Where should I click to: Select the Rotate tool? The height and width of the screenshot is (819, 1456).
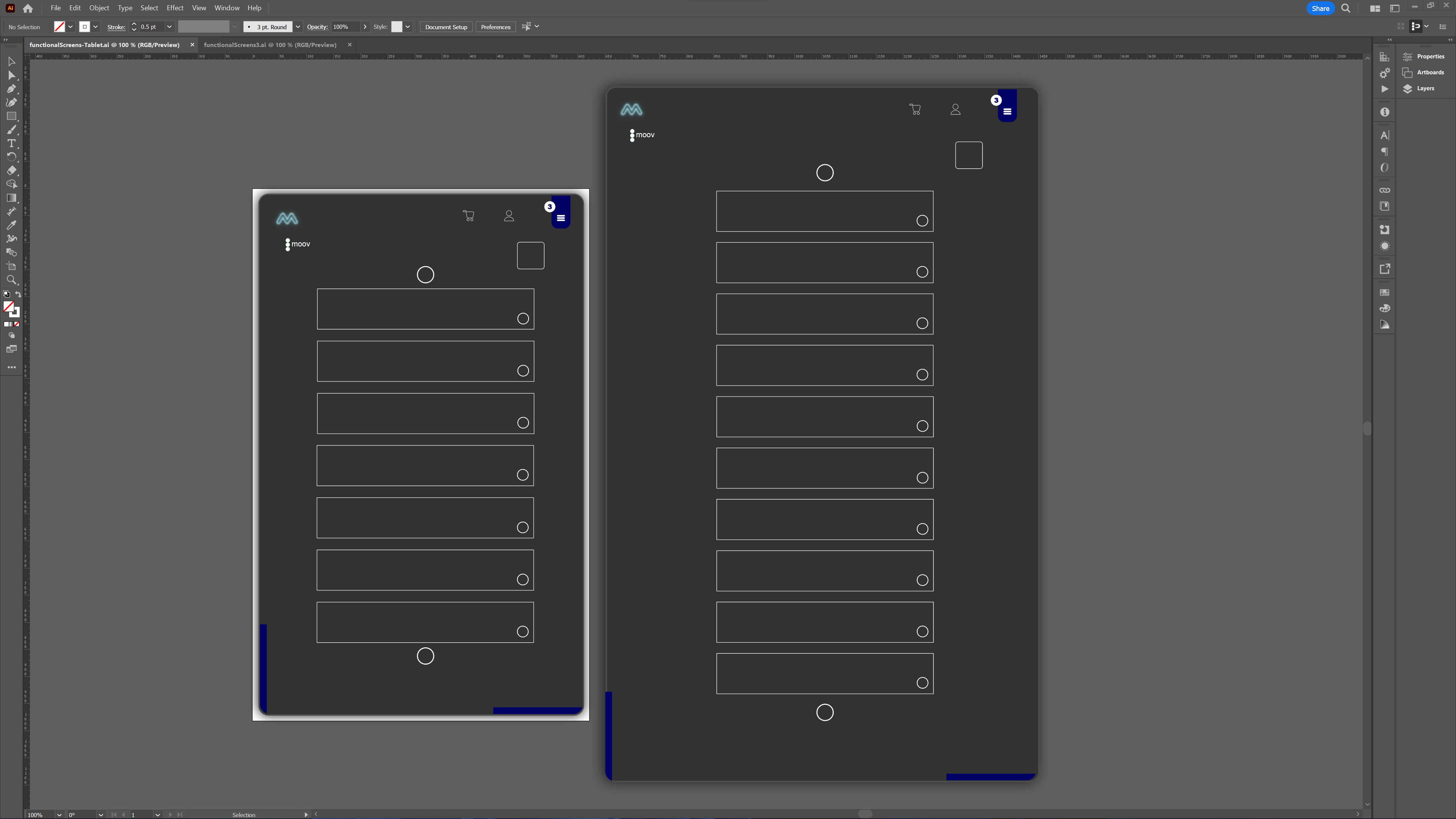(11, 157)
